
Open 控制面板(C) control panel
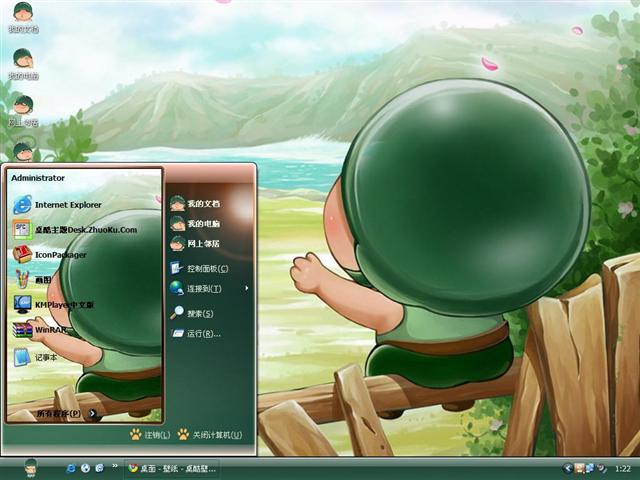pos(199,269)
